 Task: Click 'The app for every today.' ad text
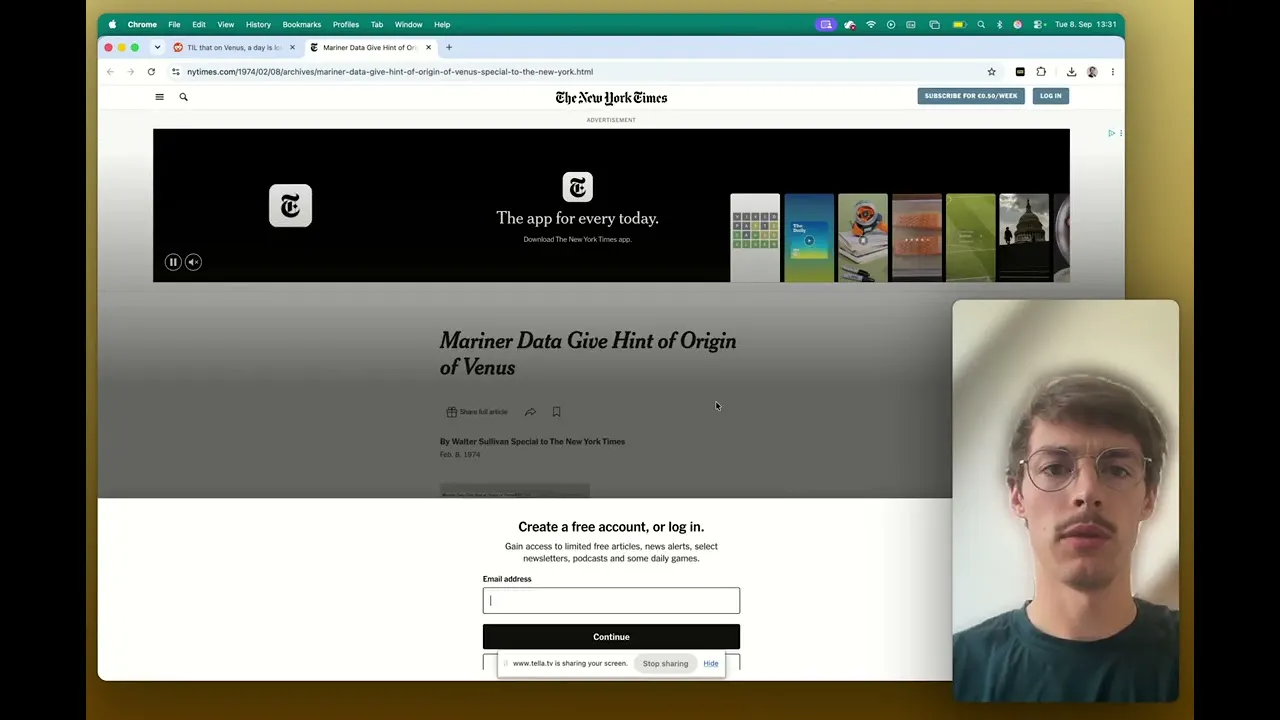click(x=577, y=218)
